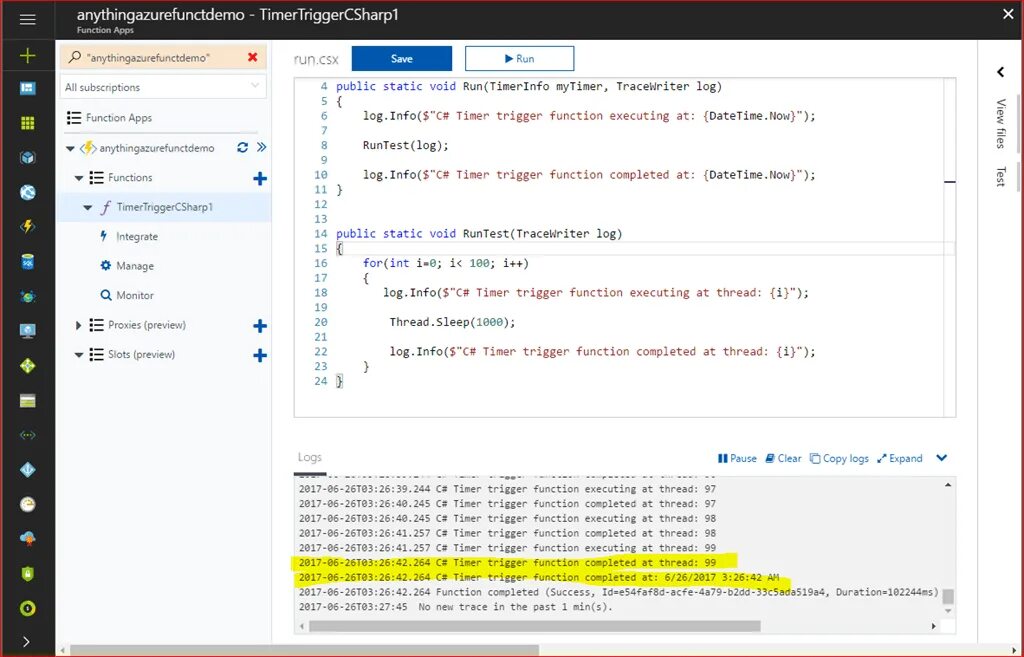The height and width of the screenshot is (657, 1024).
Task: Collapse the Slots (preview) node
Action: (79, 355)
